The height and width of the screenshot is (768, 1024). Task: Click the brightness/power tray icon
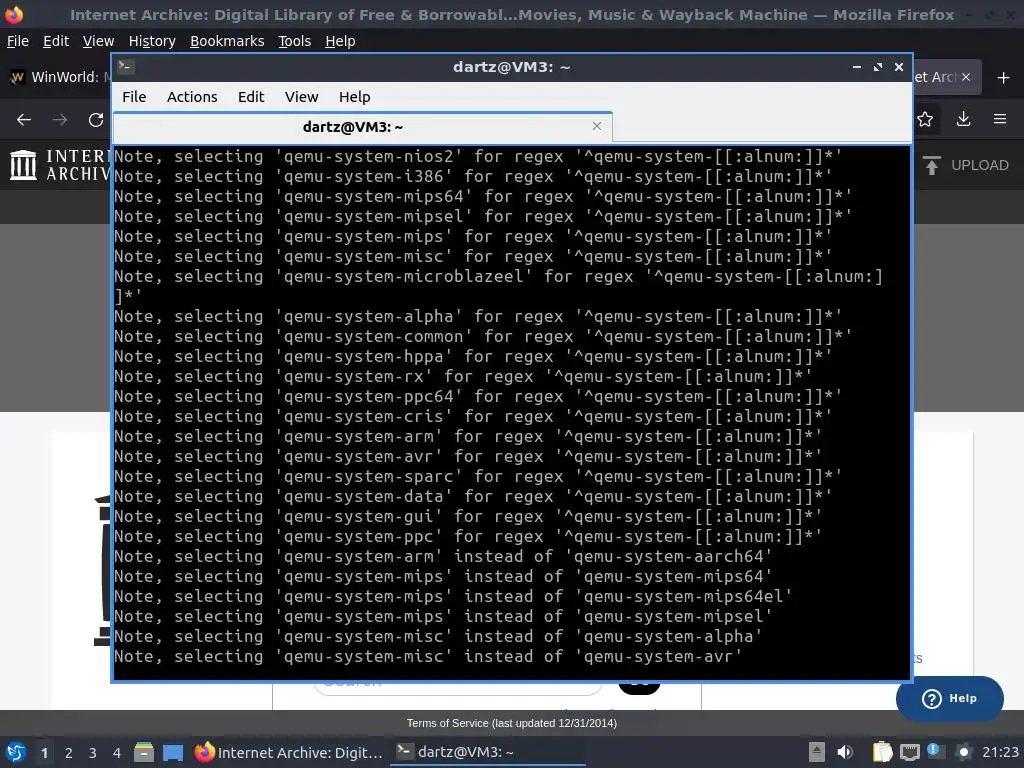tap(963, 752)
